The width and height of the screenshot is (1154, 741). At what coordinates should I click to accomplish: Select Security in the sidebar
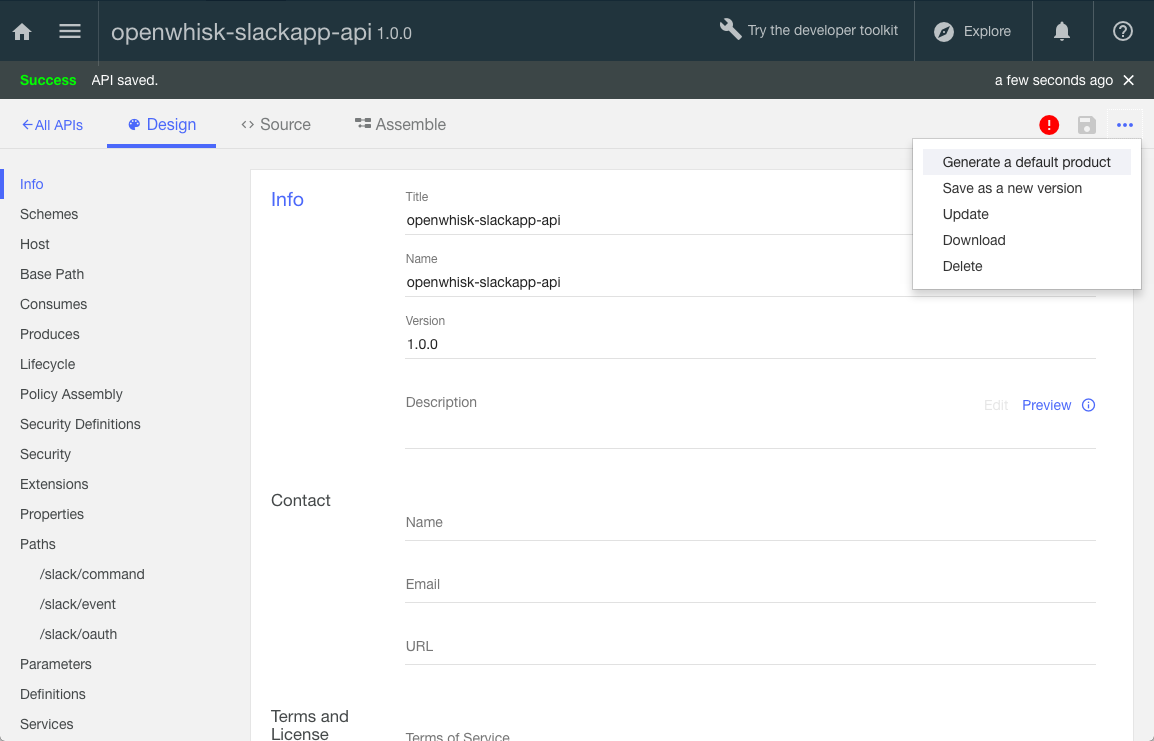45,454
